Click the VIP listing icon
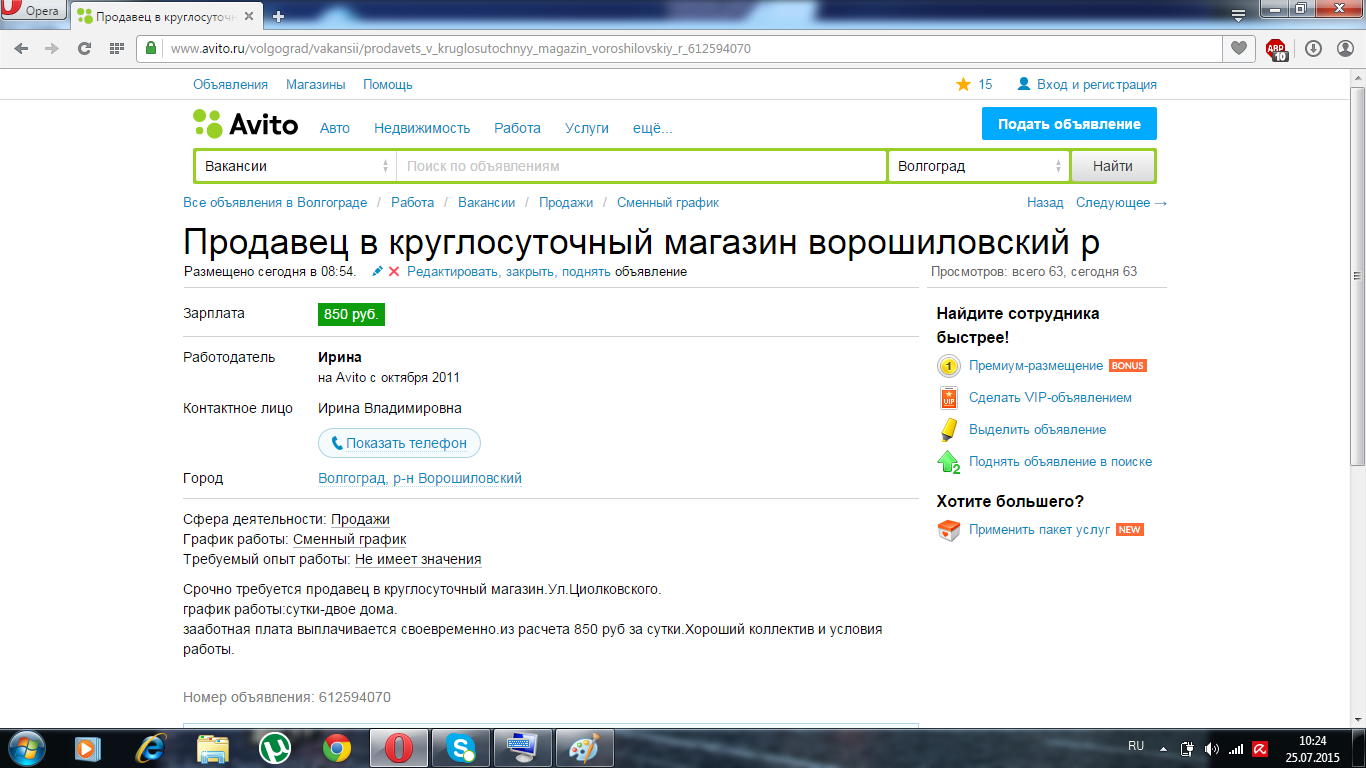The height and width of the screenshot is (768, 1366). pos(948,398)
